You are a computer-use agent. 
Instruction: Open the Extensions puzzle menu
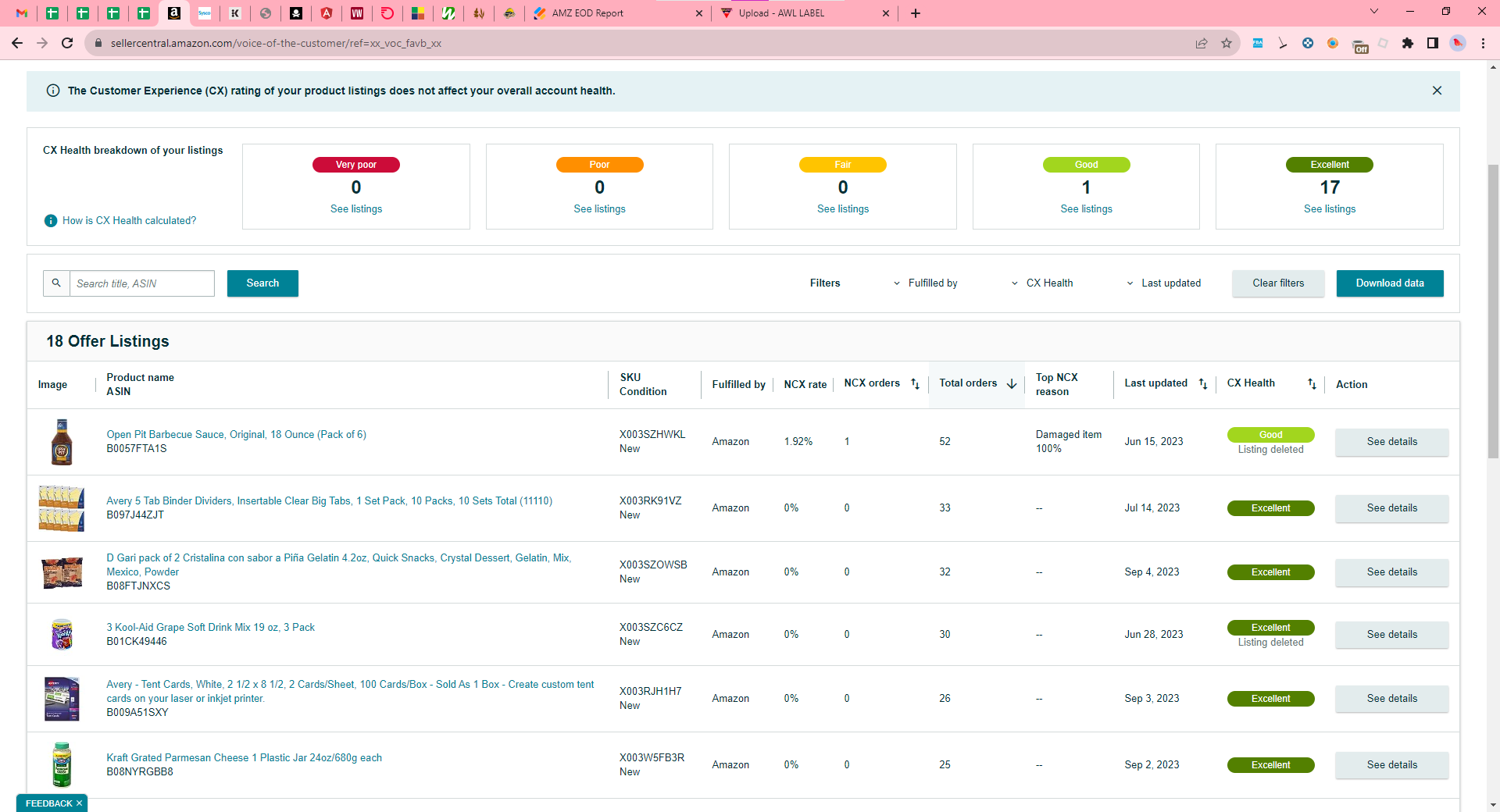(1408, 43)
